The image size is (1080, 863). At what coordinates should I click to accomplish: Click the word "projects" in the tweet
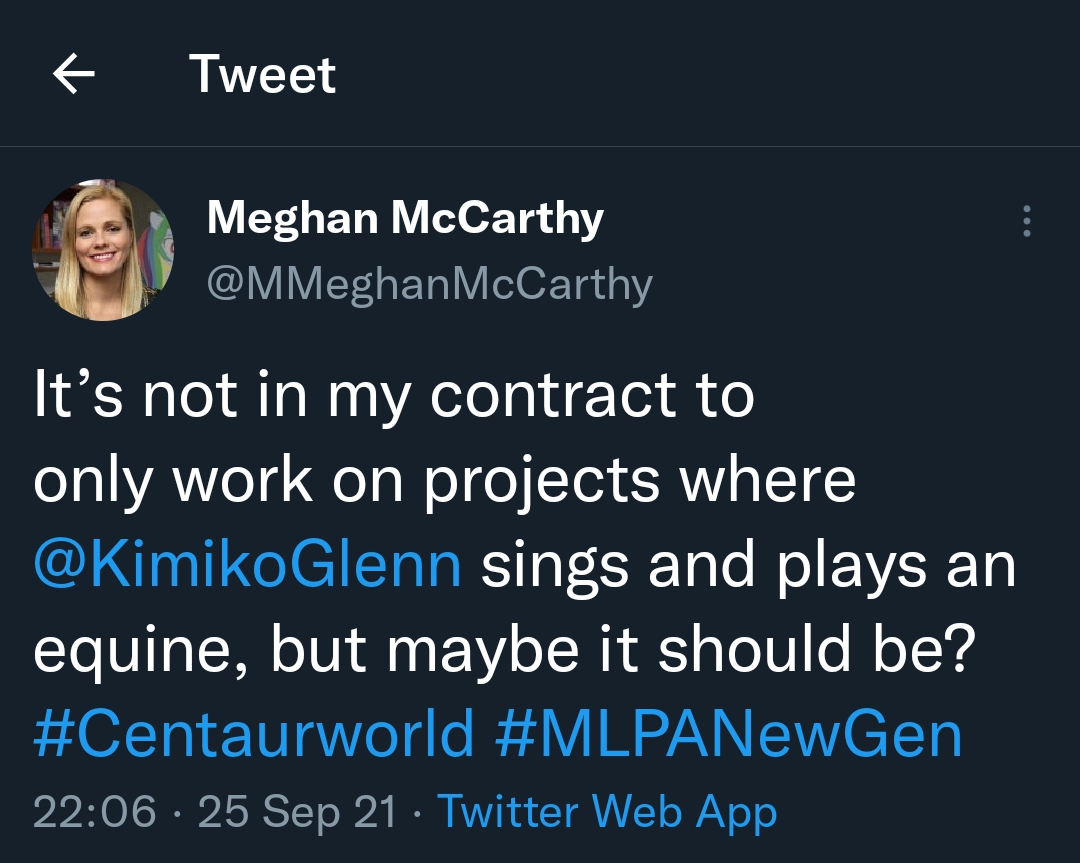pos(541,481)
